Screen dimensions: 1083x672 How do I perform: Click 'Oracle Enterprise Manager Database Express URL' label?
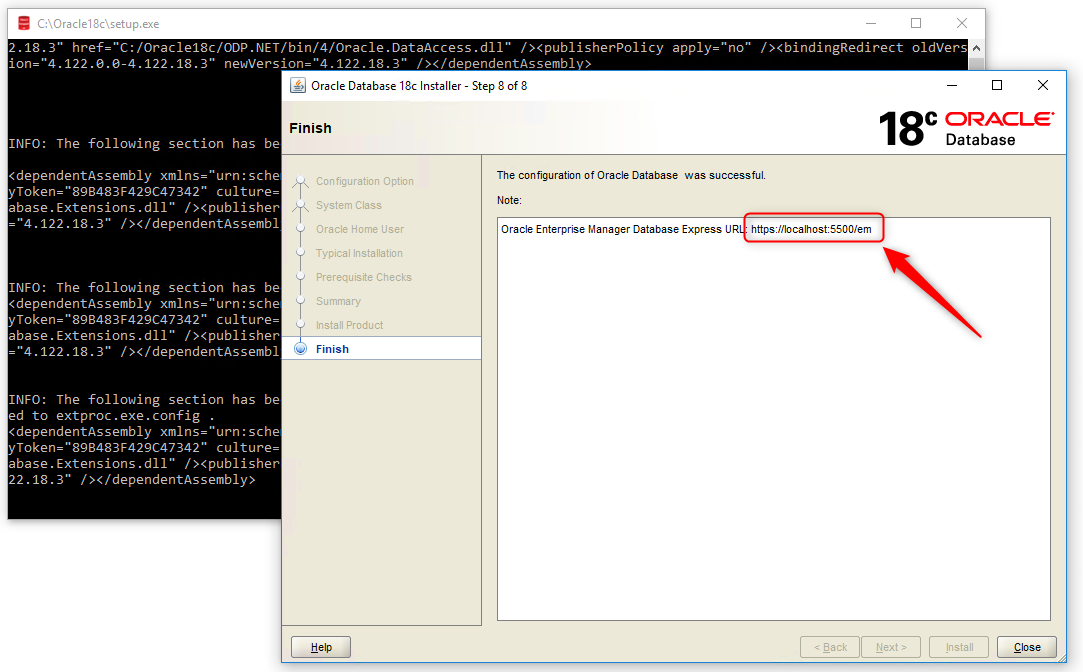coord(623,229)
